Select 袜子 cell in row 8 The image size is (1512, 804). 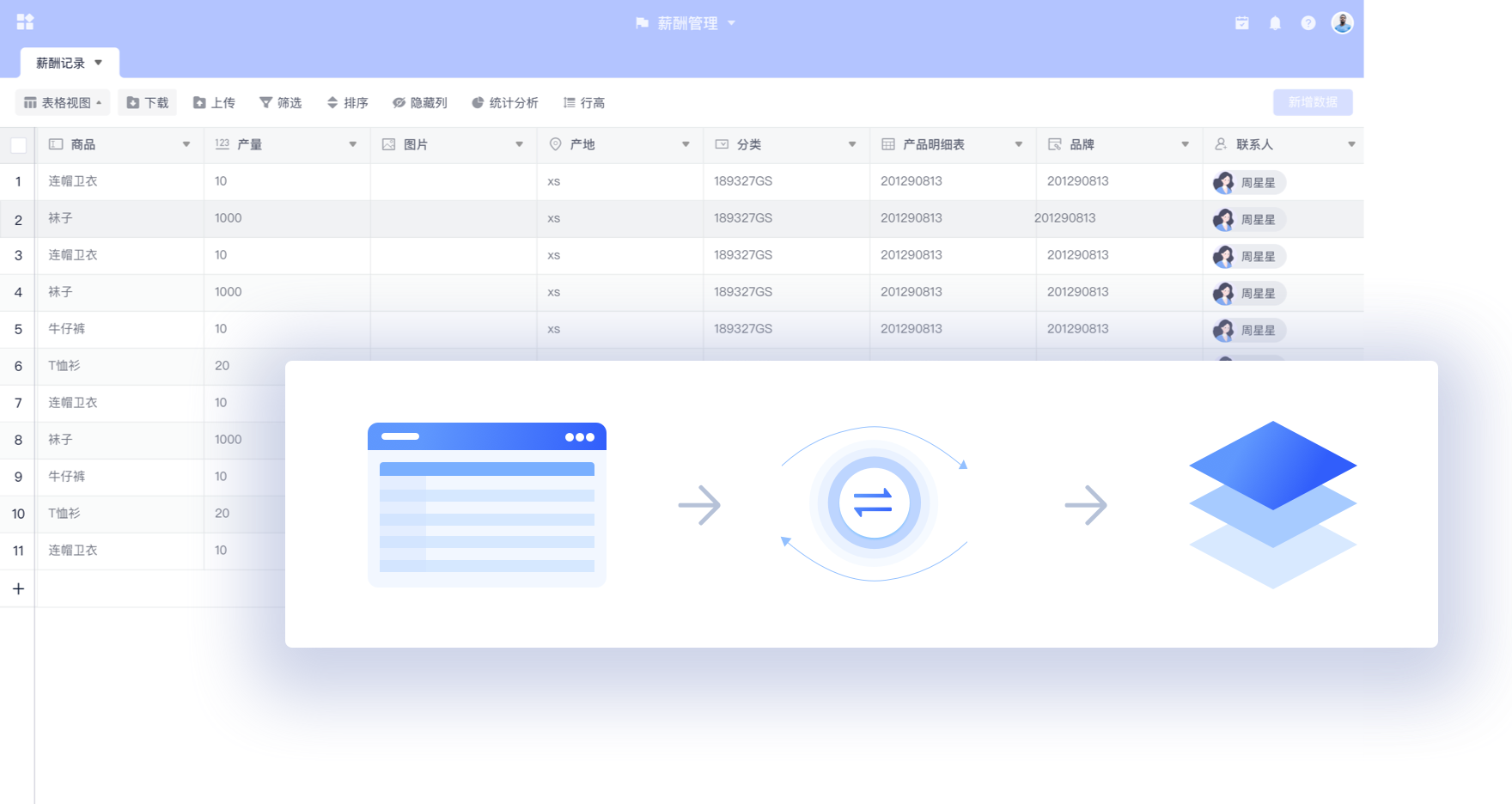(x=120, y=441)
